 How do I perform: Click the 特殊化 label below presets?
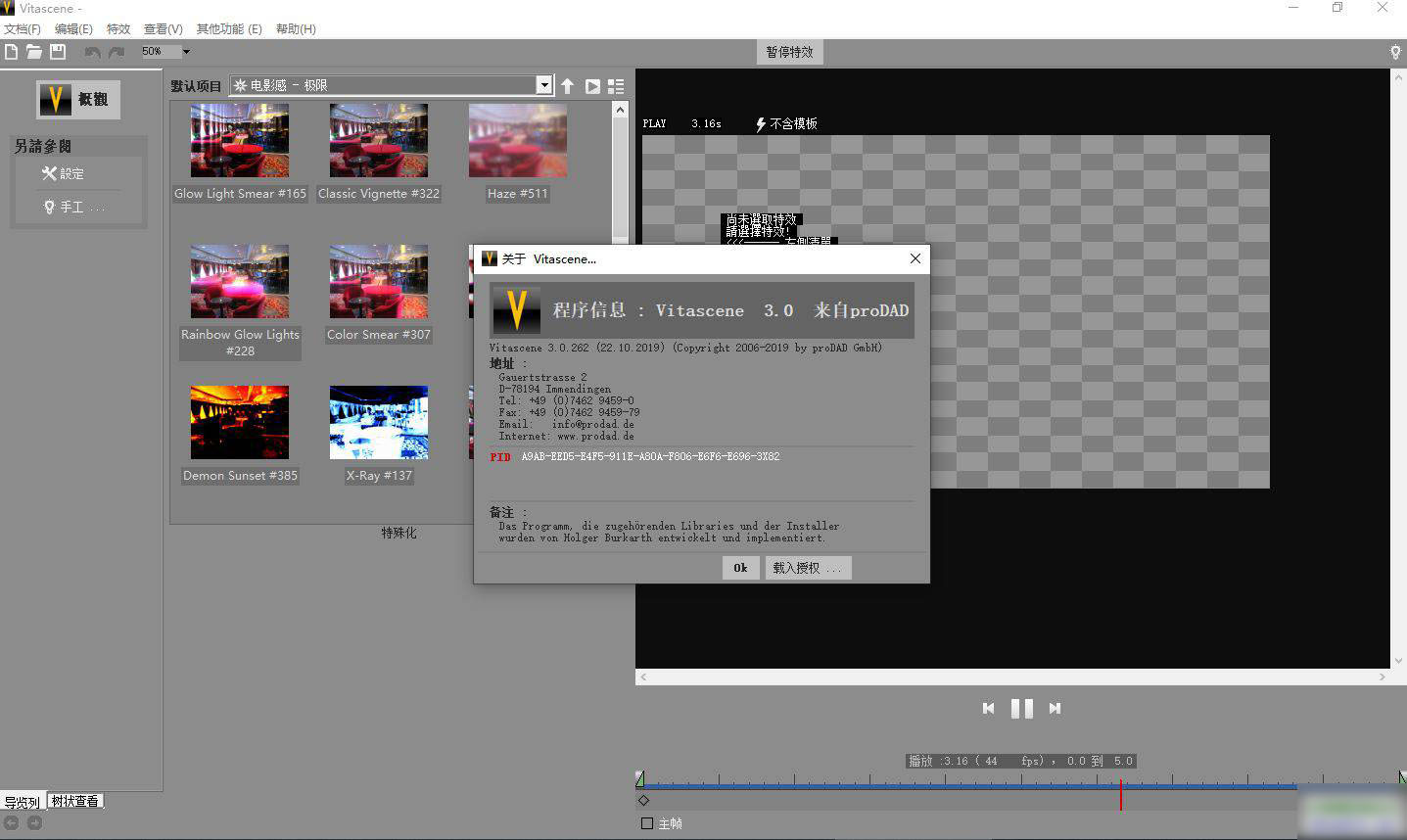coord(399,533)
